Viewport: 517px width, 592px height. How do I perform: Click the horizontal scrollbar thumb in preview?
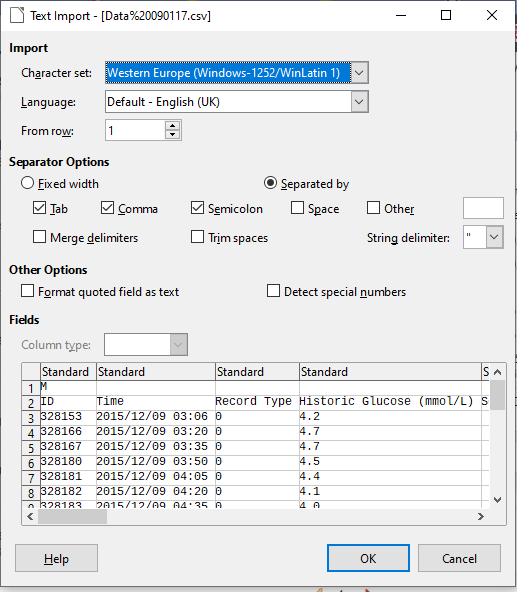tap(73, 516)
